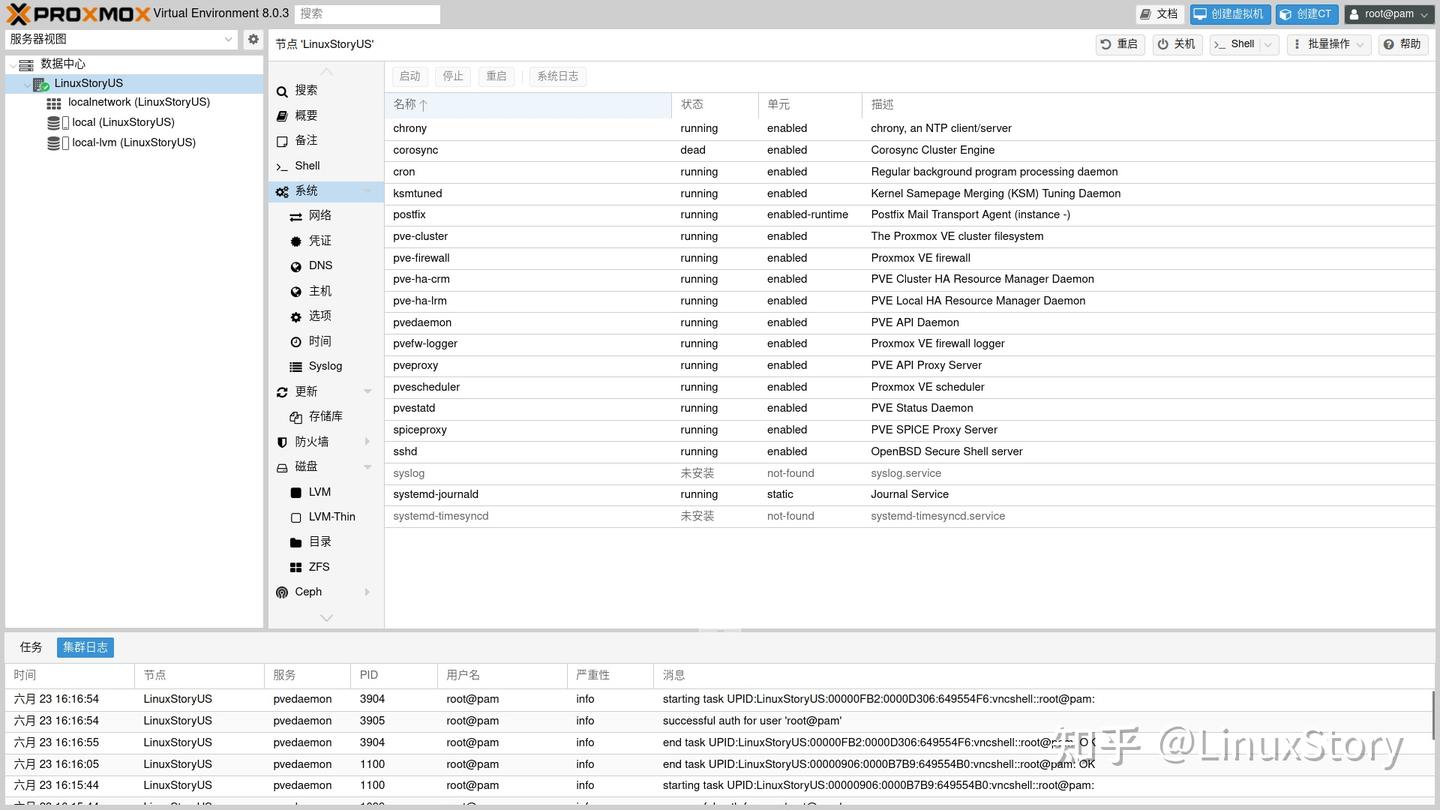Open the Ceph section
This screenshot has height=810, width=1440.
pos(308,591)
